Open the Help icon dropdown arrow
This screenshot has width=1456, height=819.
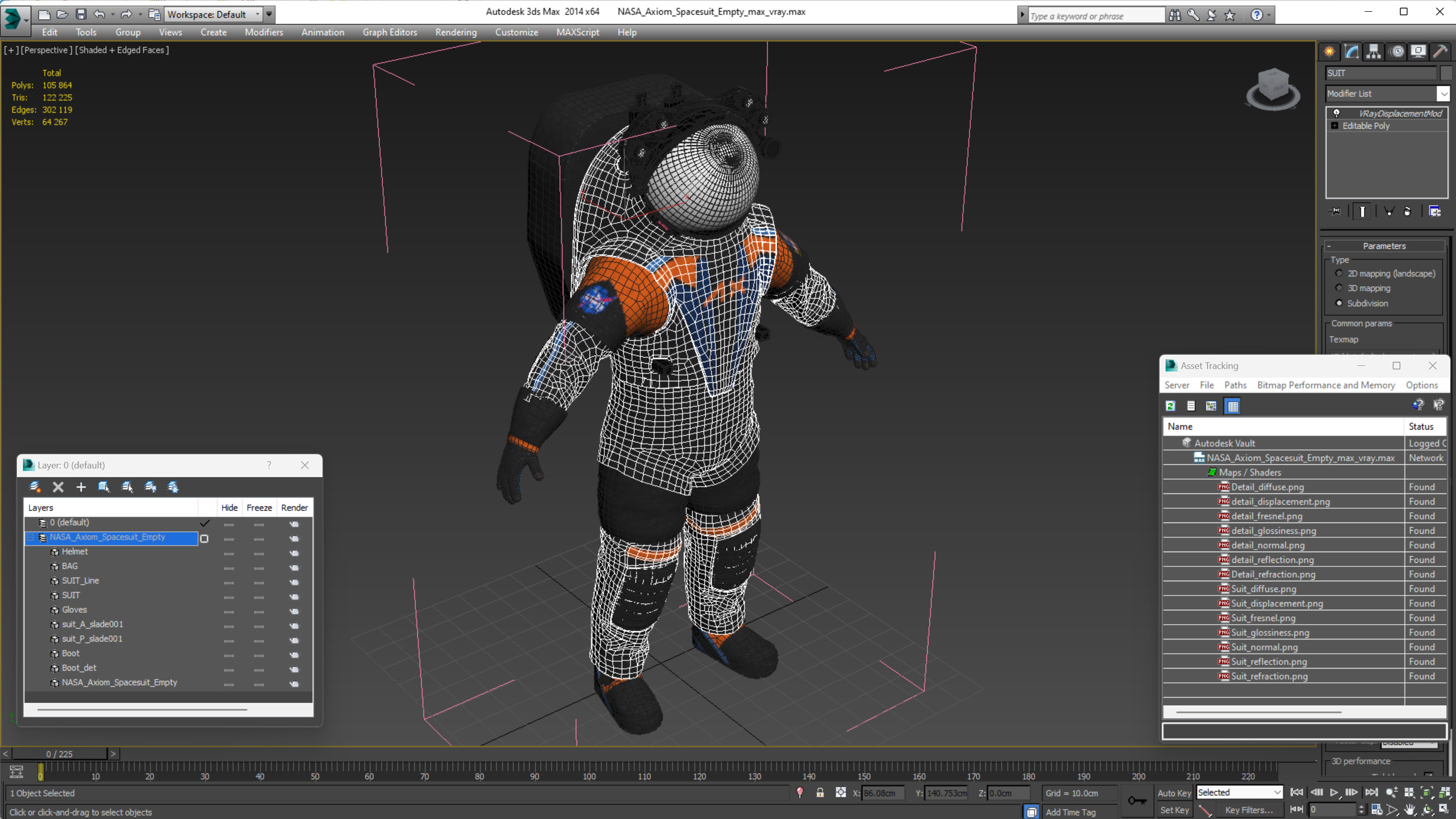pyautogui.click(x=1270, y=15)
